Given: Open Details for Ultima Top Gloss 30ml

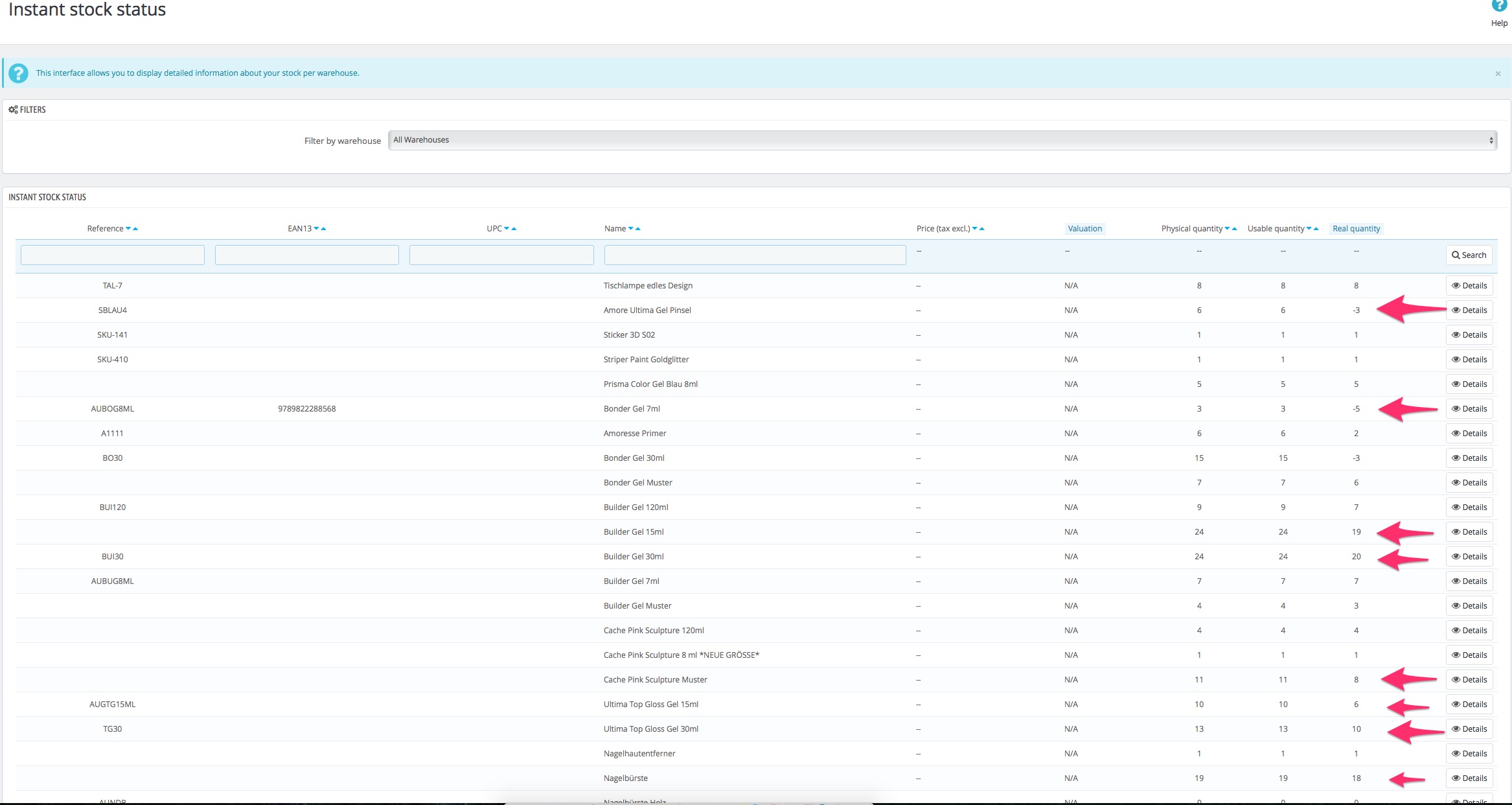Looking at the screenshot, I should (1469, 729).
